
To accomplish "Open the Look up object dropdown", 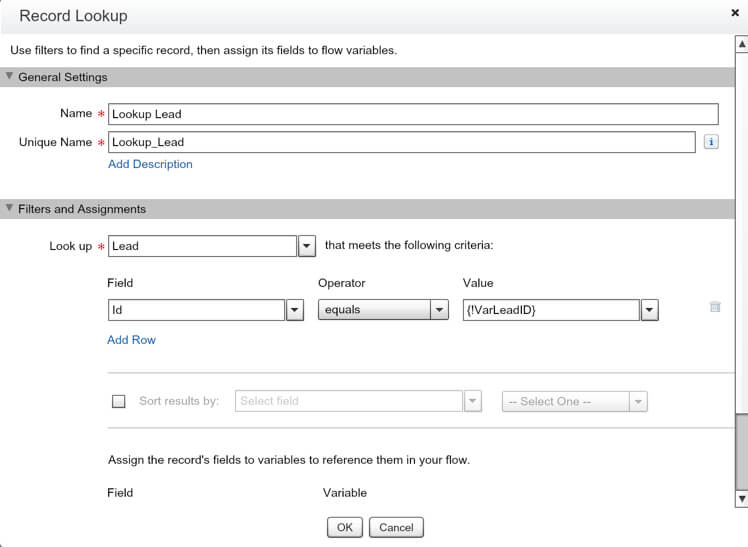I will point(307,246).
